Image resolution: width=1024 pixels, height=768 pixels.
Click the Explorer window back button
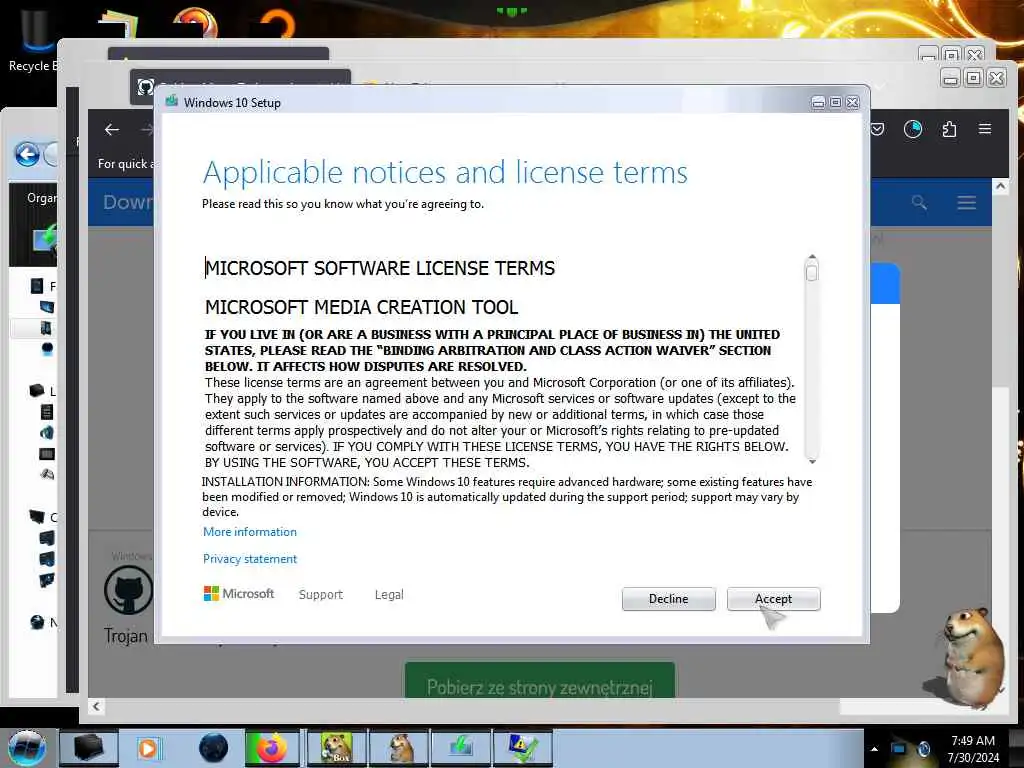pyautogui.click(x=27, y=154)
